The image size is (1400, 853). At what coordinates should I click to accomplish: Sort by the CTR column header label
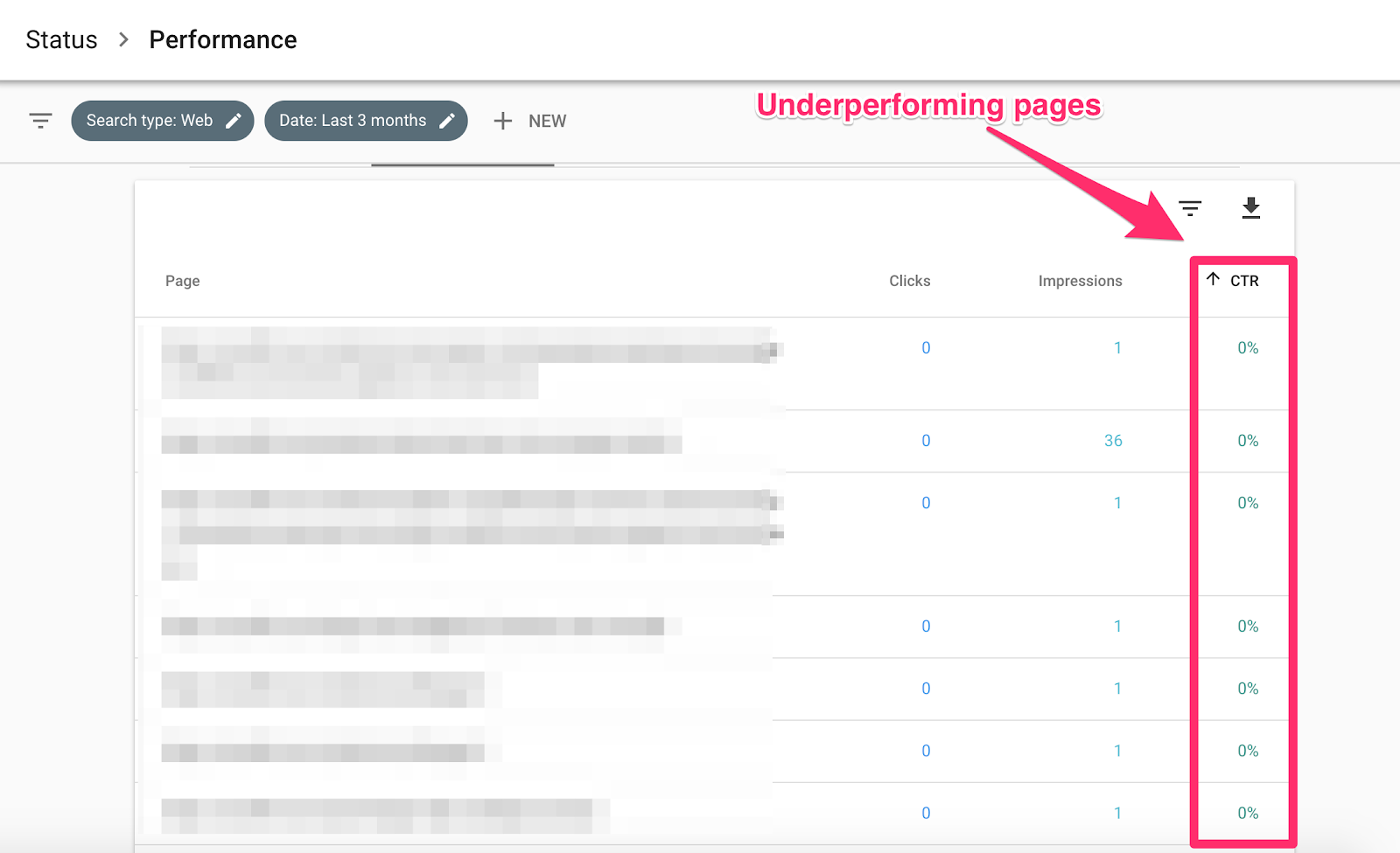pyautogui.click(x=1244, y=281)
